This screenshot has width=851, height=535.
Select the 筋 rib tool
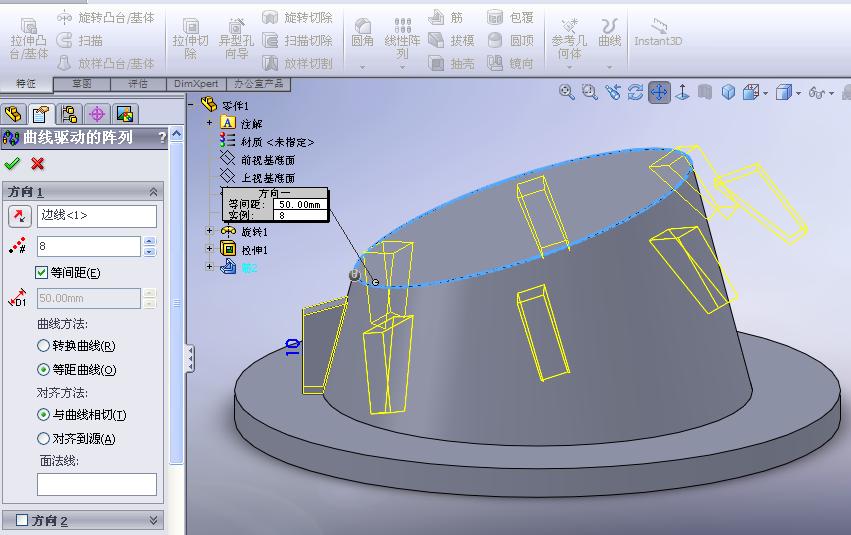446,18
